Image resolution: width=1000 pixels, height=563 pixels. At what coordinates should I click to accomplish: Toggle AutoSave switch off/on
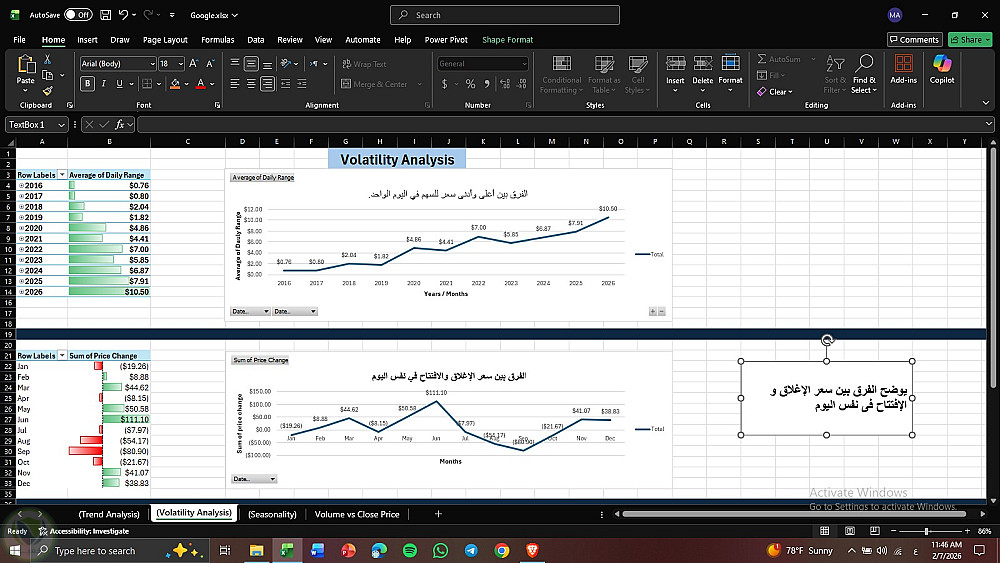tap(78, 15)
